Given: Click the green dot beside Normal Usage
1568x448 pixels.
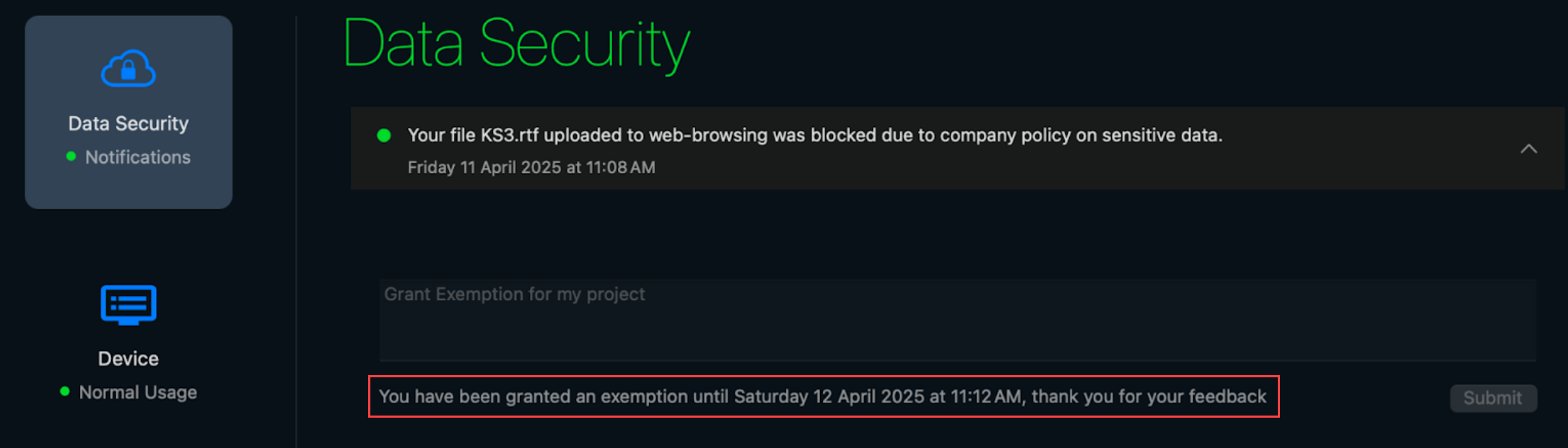Looking at the screenshot, I should [x=65, y=392].
